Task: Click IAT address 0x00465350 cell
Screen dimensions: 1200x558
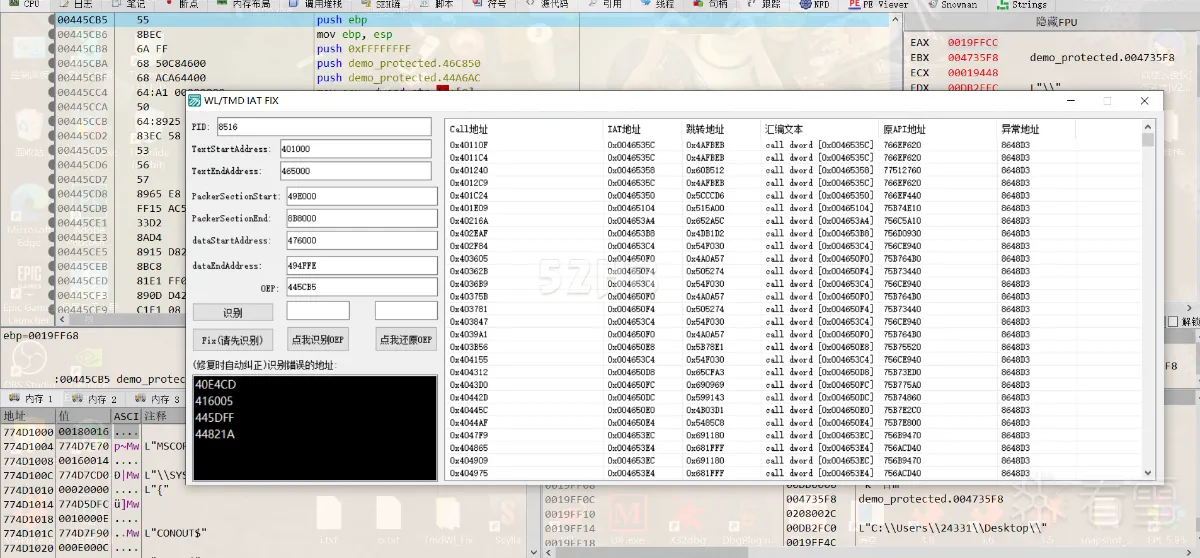Action: (631, 196)
